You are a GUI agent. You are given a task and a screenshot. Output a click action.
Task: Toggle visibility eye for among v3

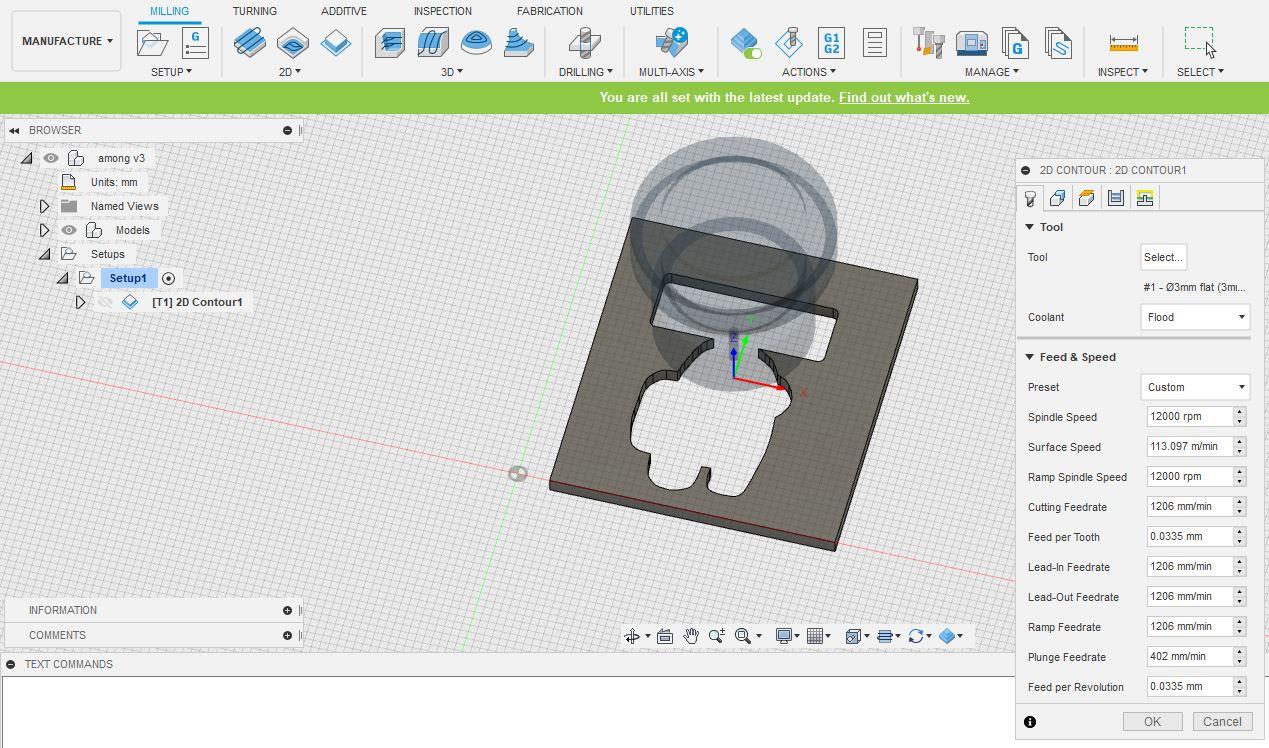coord(51,158)
